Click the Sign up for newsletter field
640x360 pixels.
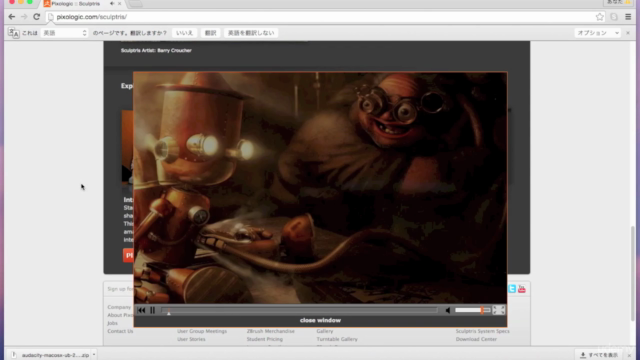[120, 289]
